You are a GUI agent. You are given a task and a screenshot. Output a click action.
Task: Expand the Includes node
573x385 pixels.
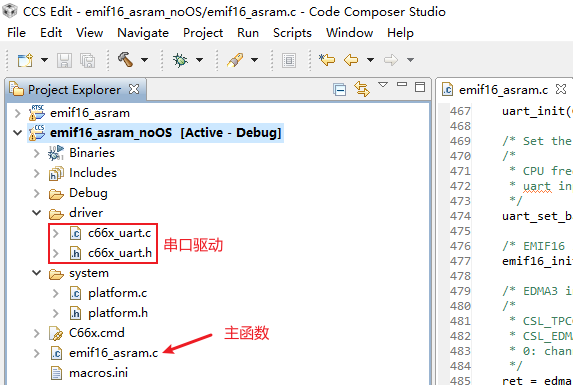36,173
